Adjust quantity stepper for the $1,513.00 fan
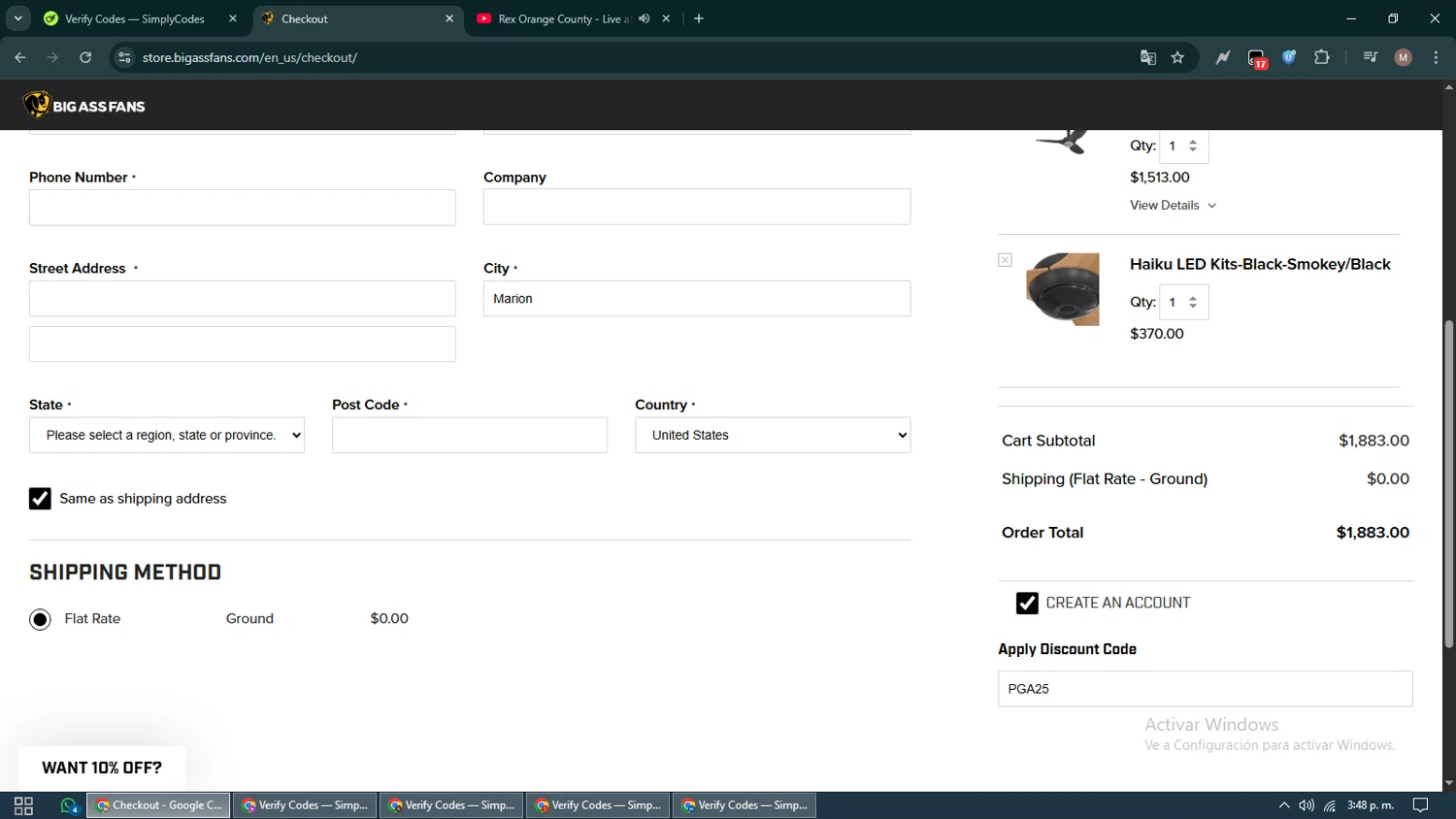The width and height of the screenshot is (1456, 819). 1193,146
